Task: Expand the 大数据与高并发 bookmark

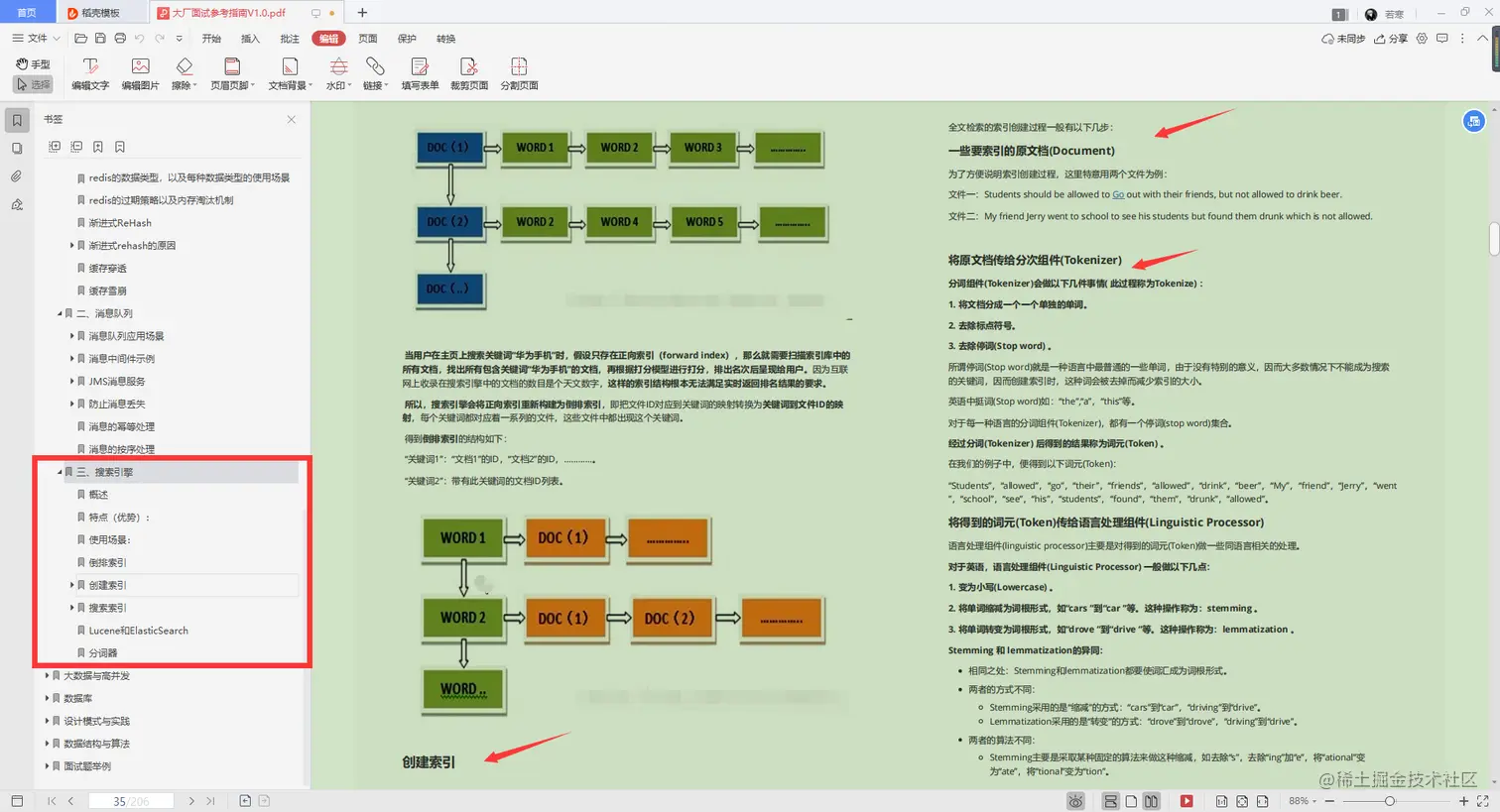Action: (x=47, y=676)
